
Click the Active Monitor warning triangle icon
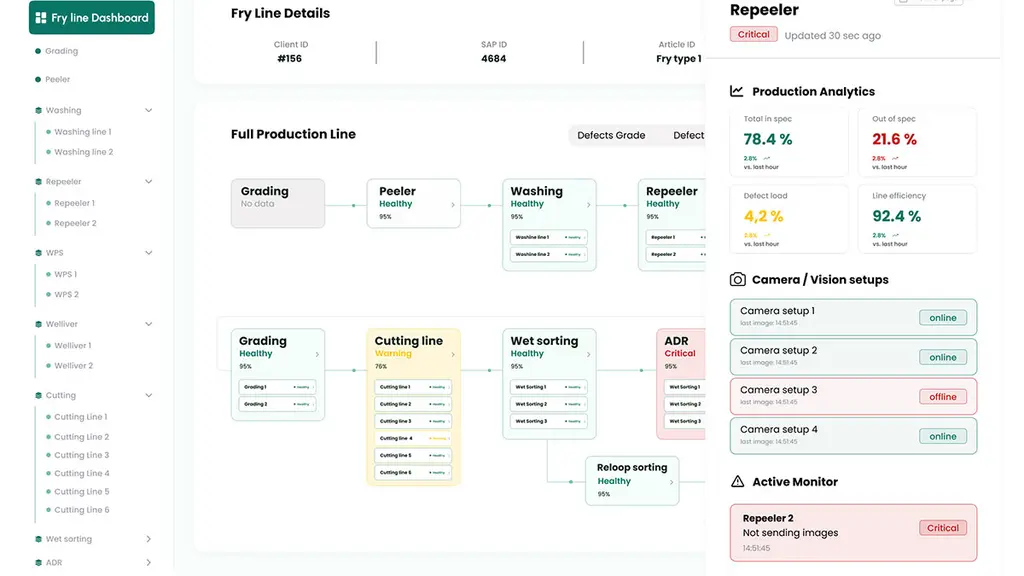pos(737,481)
